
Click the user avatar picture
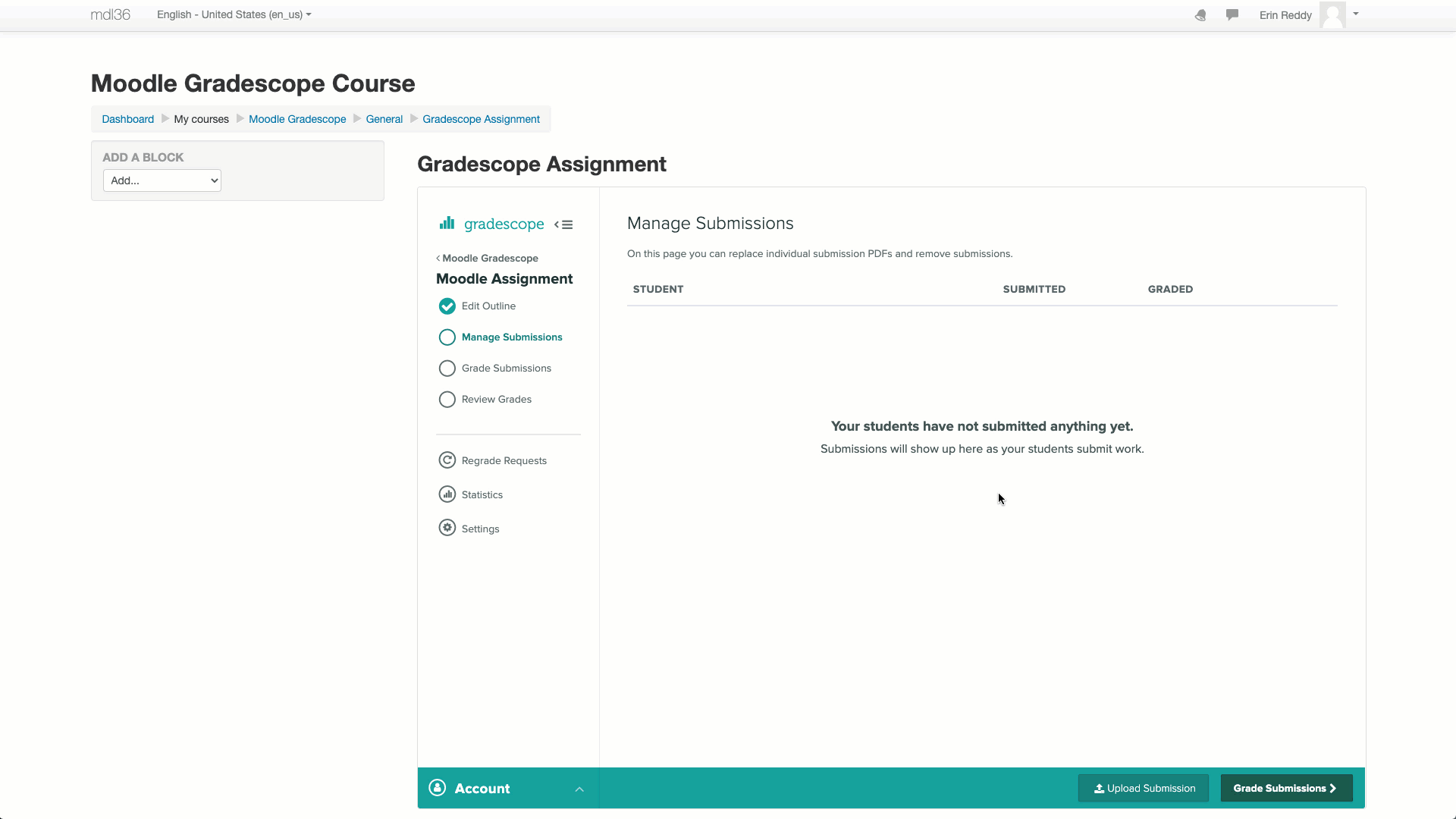click(1332, 15)
